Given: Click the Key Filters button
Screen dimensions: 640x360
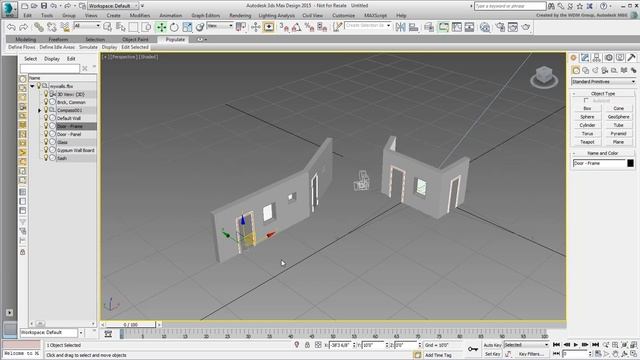Looking at the screenshot, I should coord(531,354).
